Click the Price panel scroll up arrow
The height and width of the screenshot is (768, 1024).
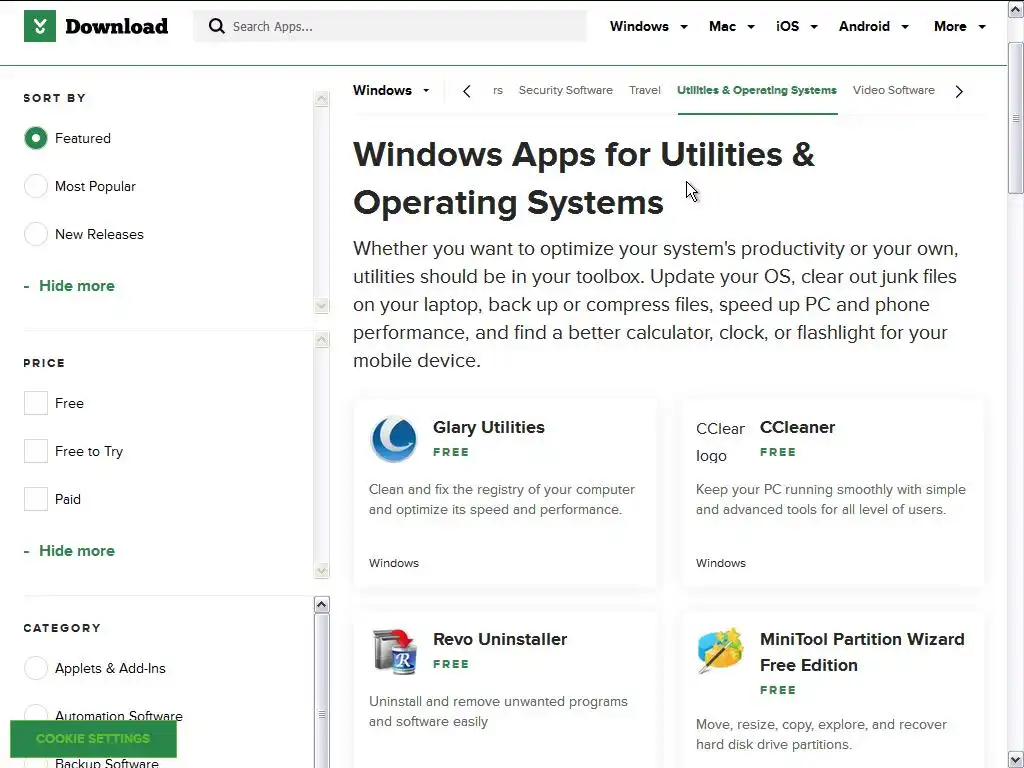pos(321,340)
